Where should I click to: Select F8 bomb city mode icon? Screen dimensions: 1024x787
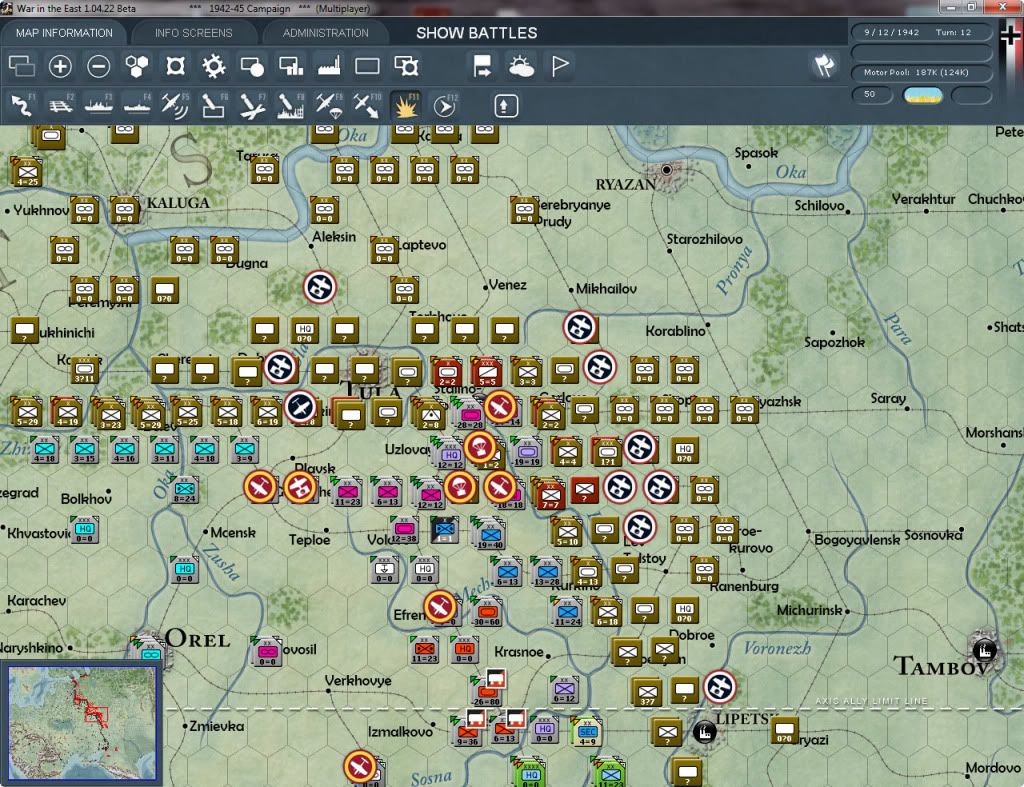pos(291,106)
